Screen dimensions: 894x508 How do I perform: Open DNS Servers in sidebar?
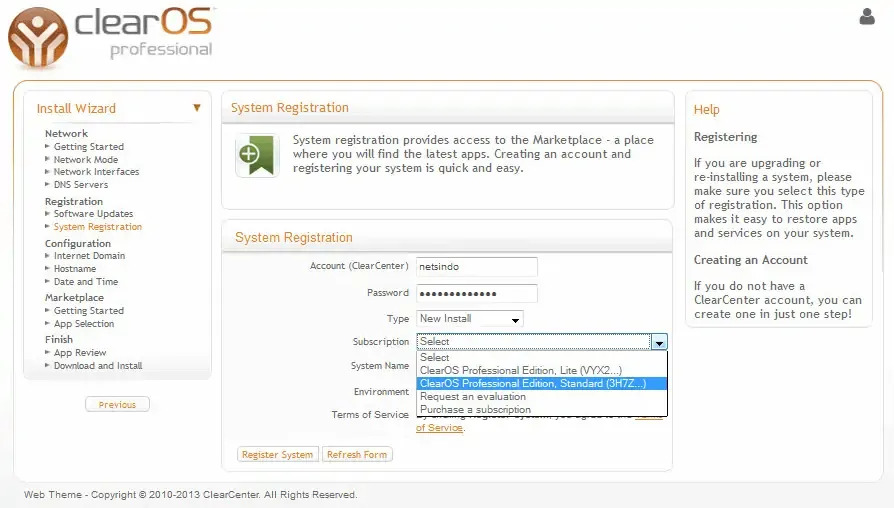coord(81,185)
